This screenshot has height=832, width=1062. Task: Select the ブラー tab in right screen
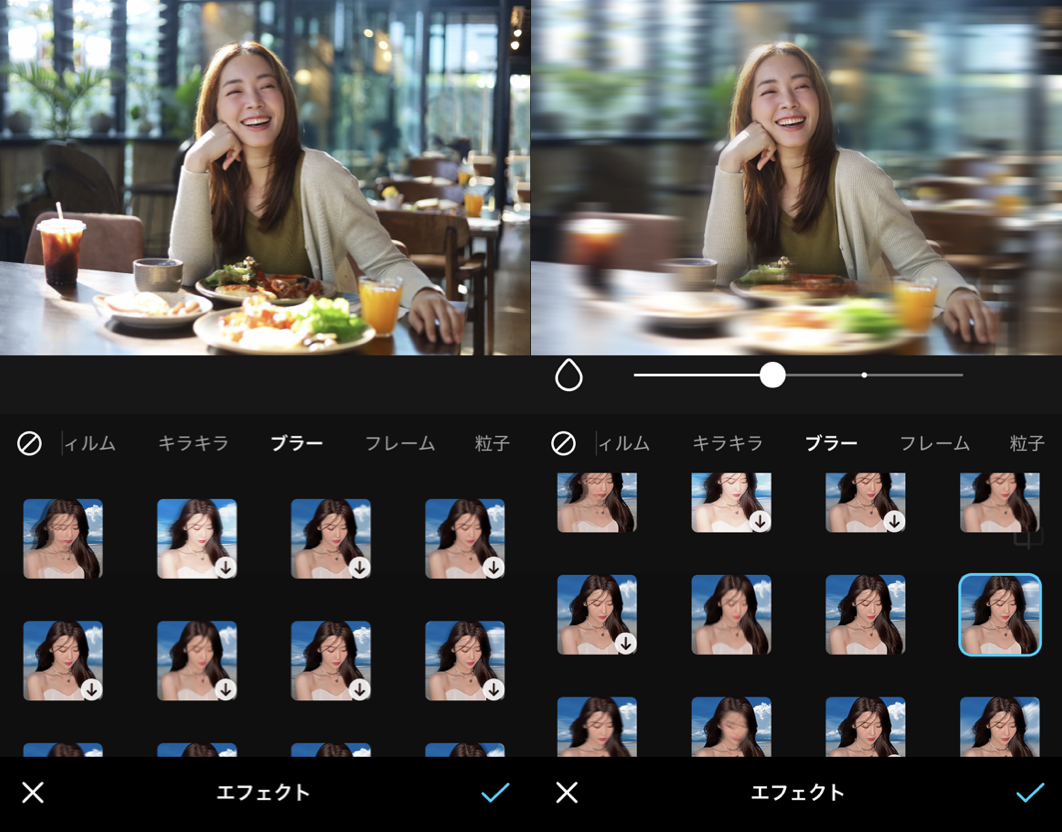pos(831,443)
